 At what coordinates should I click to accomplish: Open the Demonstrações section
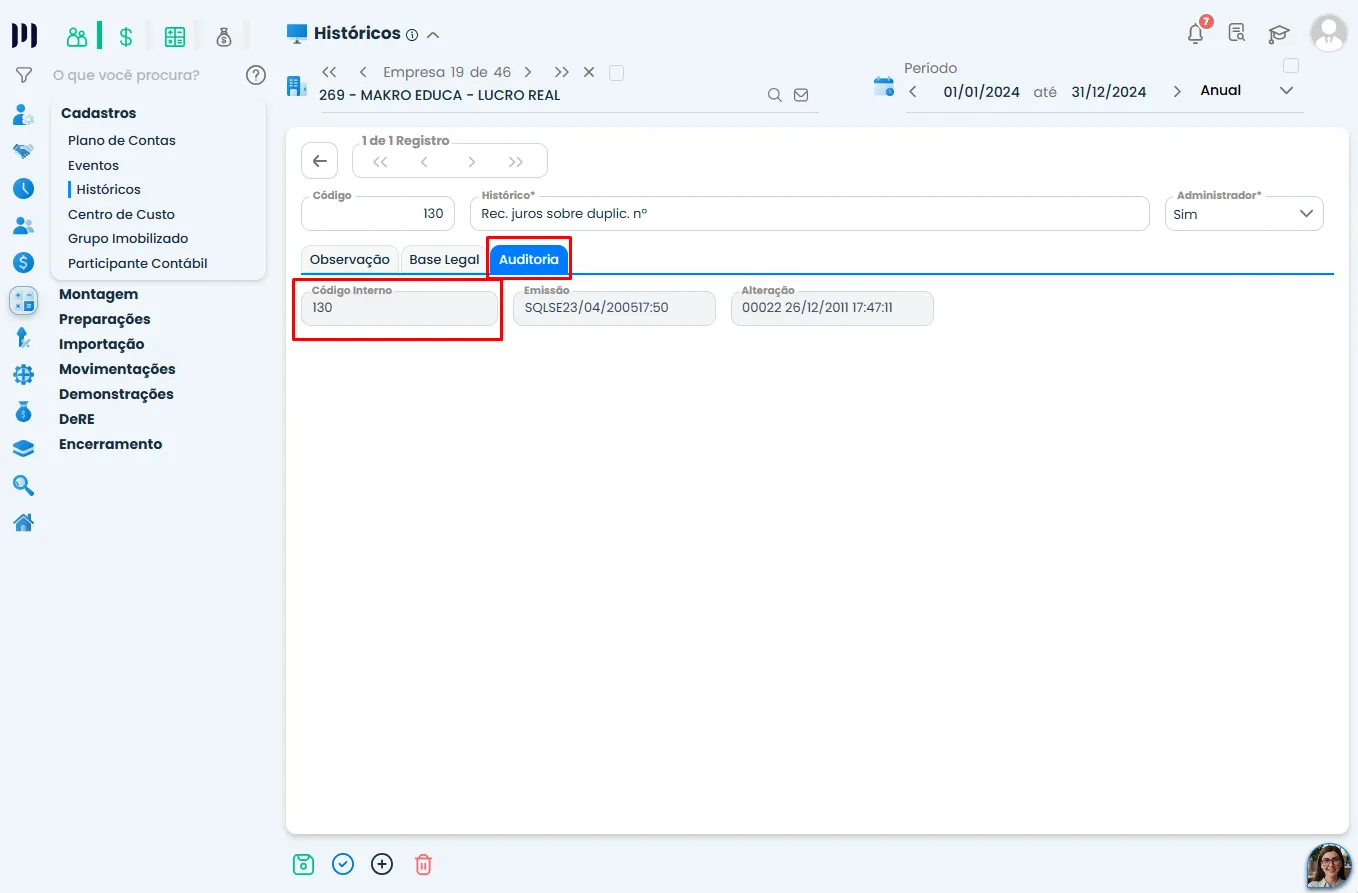[x=116, y=394]
